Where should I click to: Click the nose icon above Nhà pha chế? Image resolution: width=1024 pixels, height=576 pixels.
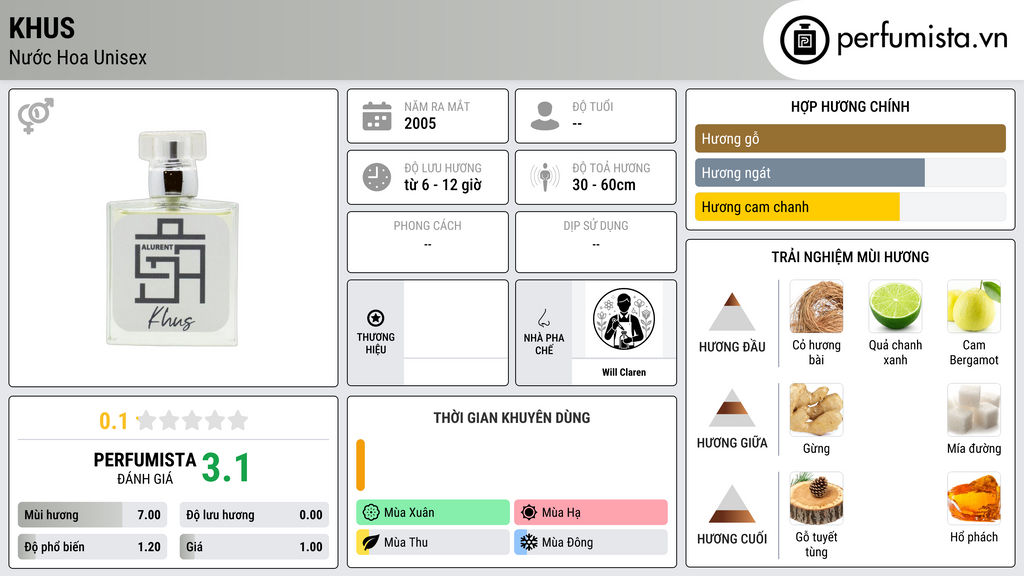tap(543, 318)
